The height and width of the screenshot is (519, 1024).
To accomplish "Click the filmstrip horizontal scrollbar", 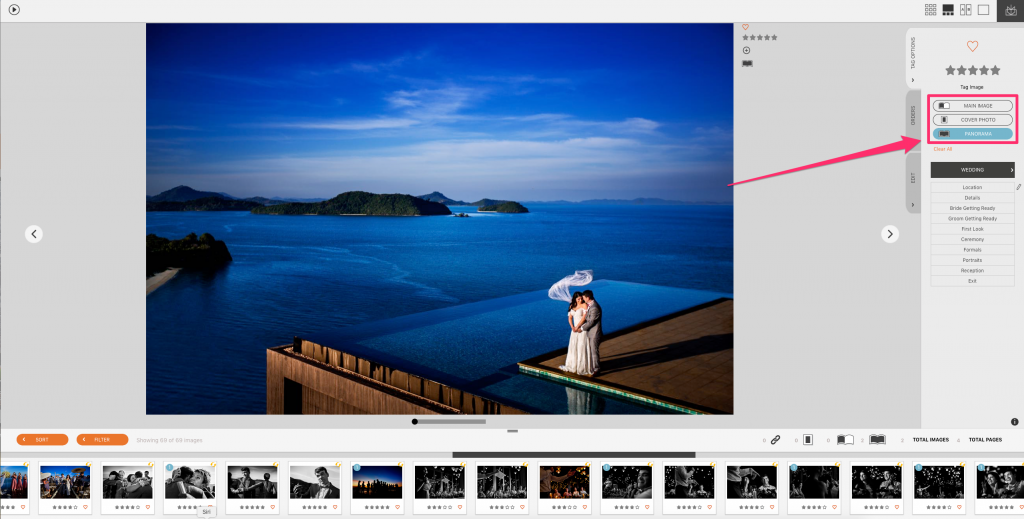I will [573, 455].
